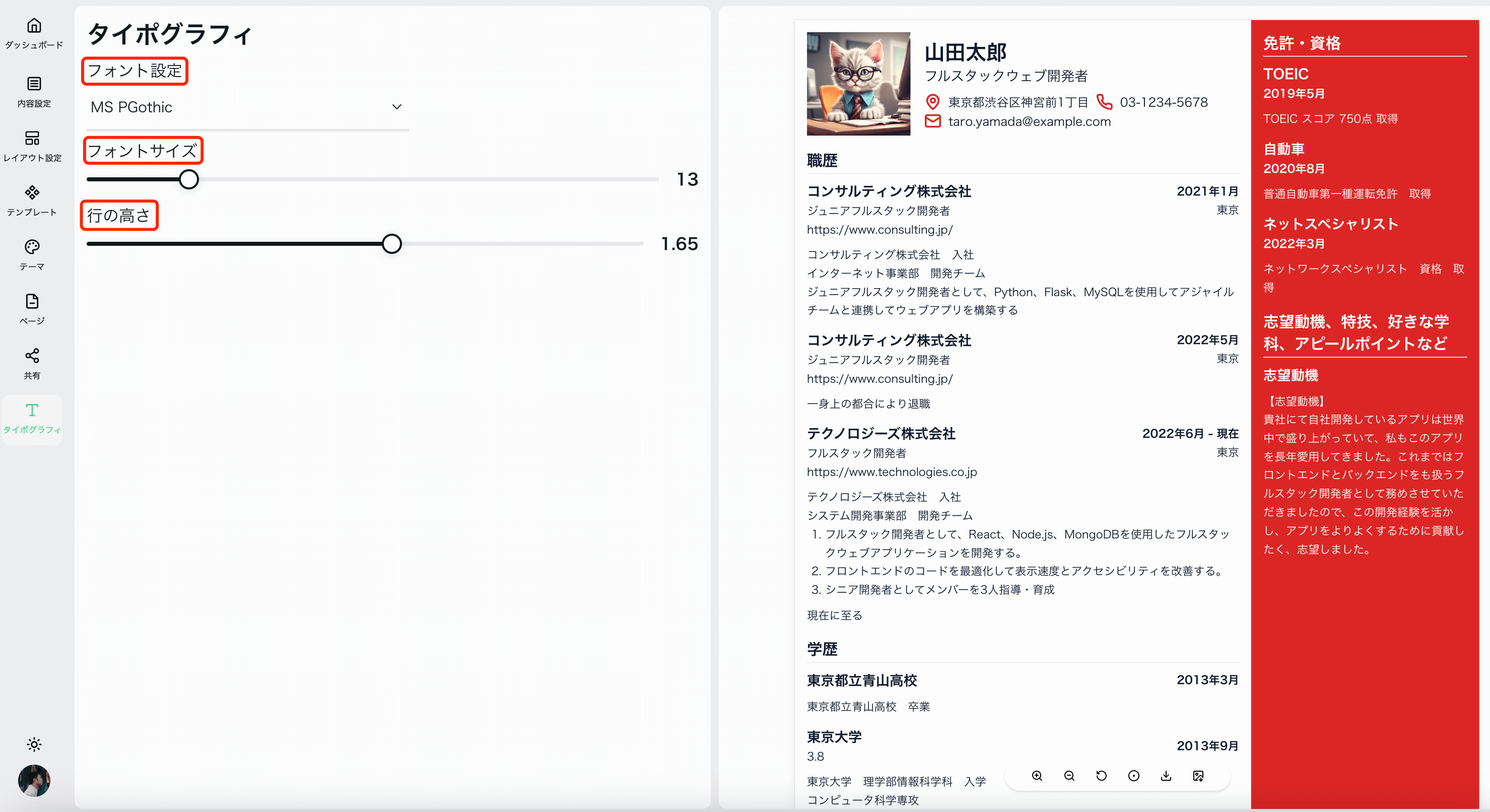
Task: Click the cat profile photo in resume
Action: coord(858,84)
